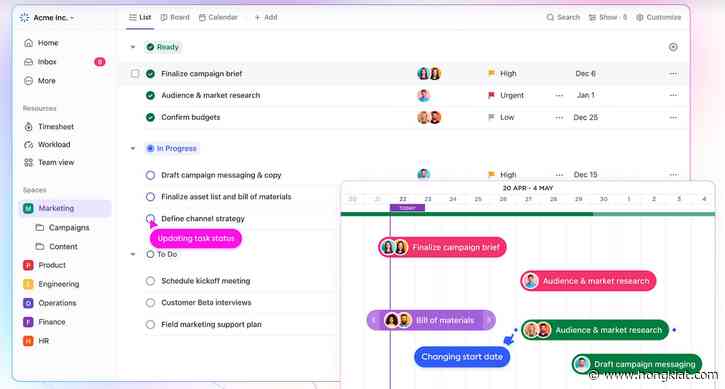Select the pink Audience & market research timeline bar
Screen dimensions: 725x389
588,281
